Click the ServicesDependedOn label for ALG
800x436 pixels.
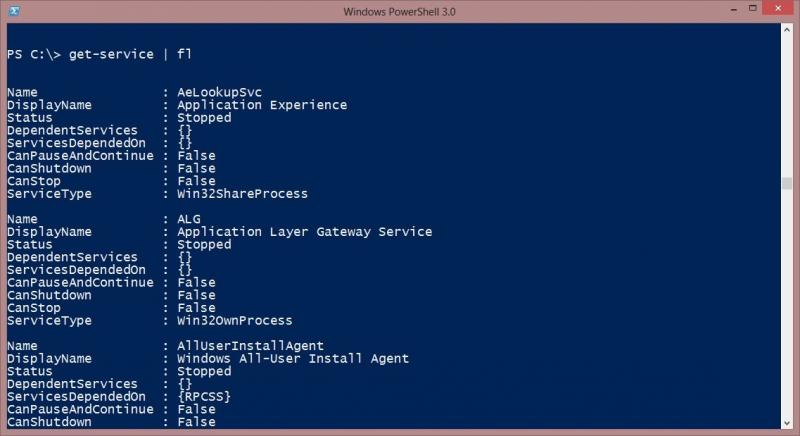pos(76,270)
